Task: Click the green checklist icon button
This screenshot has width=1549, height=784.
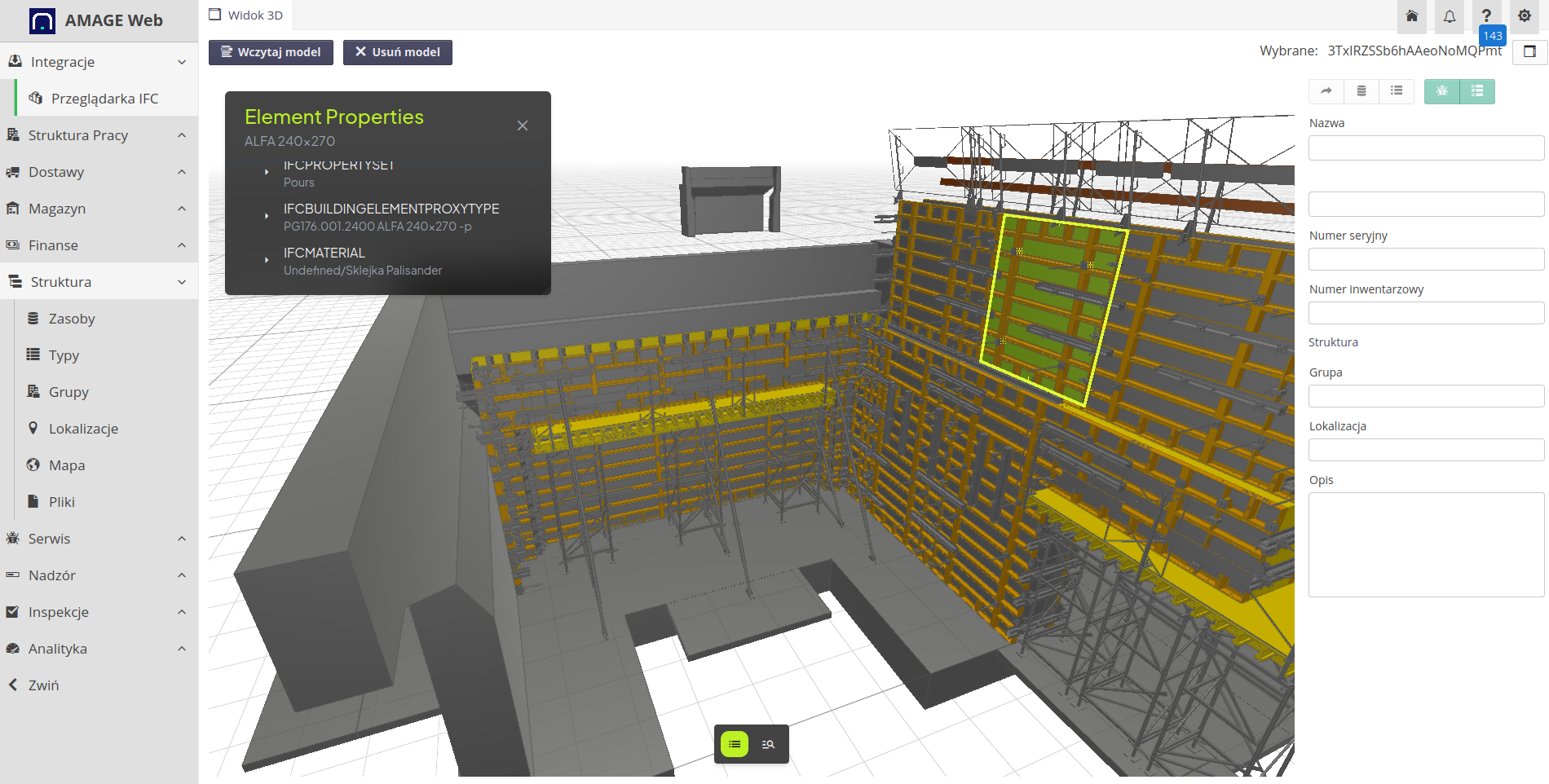Action: click(x=1477, y=91)
